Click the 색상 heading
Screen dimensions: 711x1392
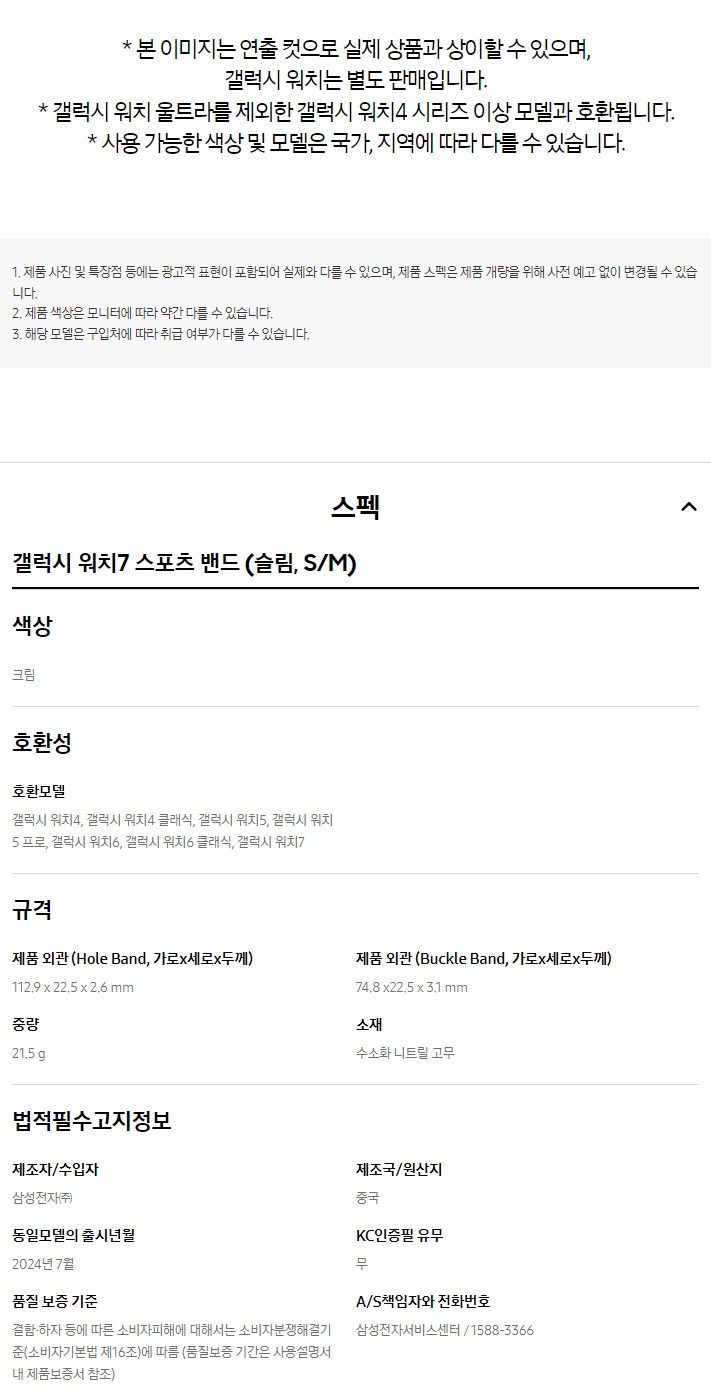click(x=32, y=626)
